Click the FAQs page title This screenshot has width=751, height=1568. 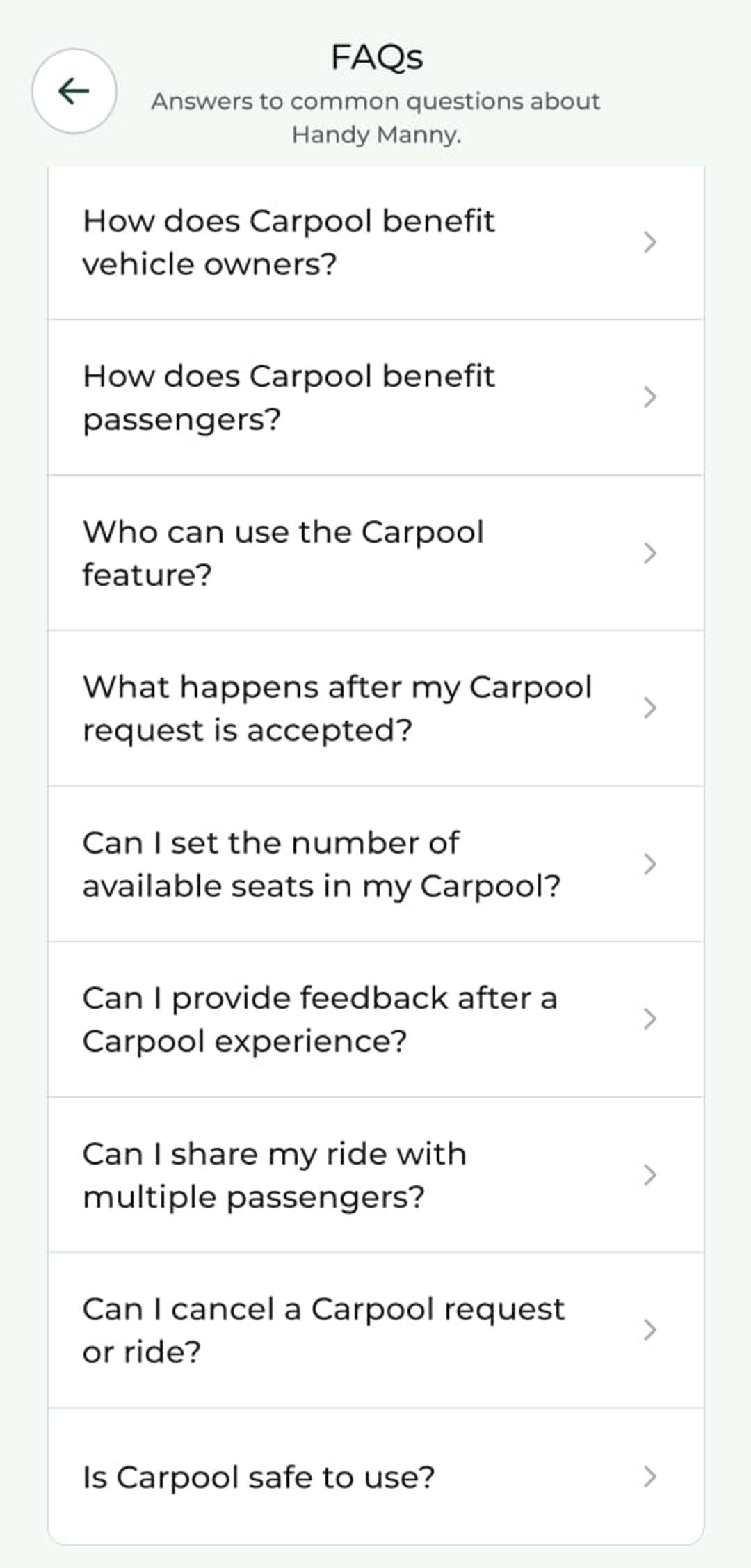pos(376,57)
